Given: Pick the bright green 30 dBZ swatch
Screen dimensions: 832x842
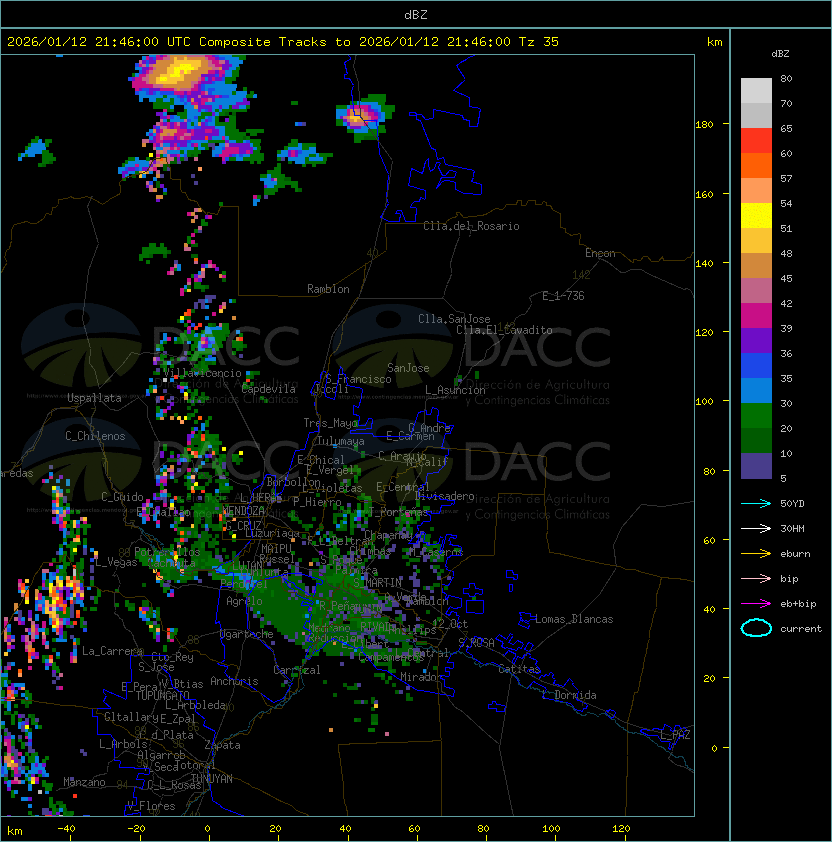Looking at the screenshot, I should coord(756,416).
